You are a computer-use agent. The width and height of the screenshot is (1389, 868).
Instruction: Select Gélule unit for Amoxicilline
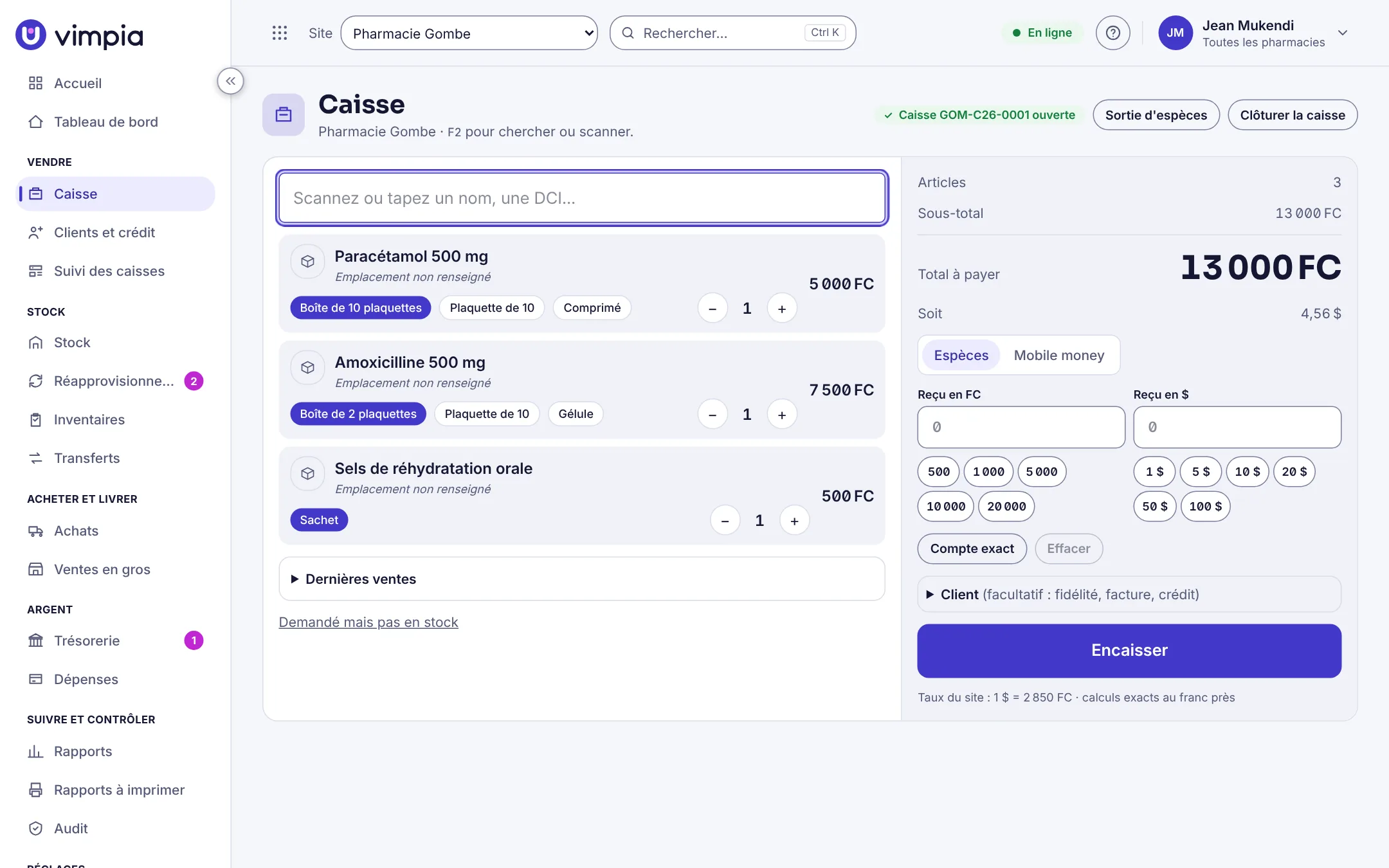point(576,413)
